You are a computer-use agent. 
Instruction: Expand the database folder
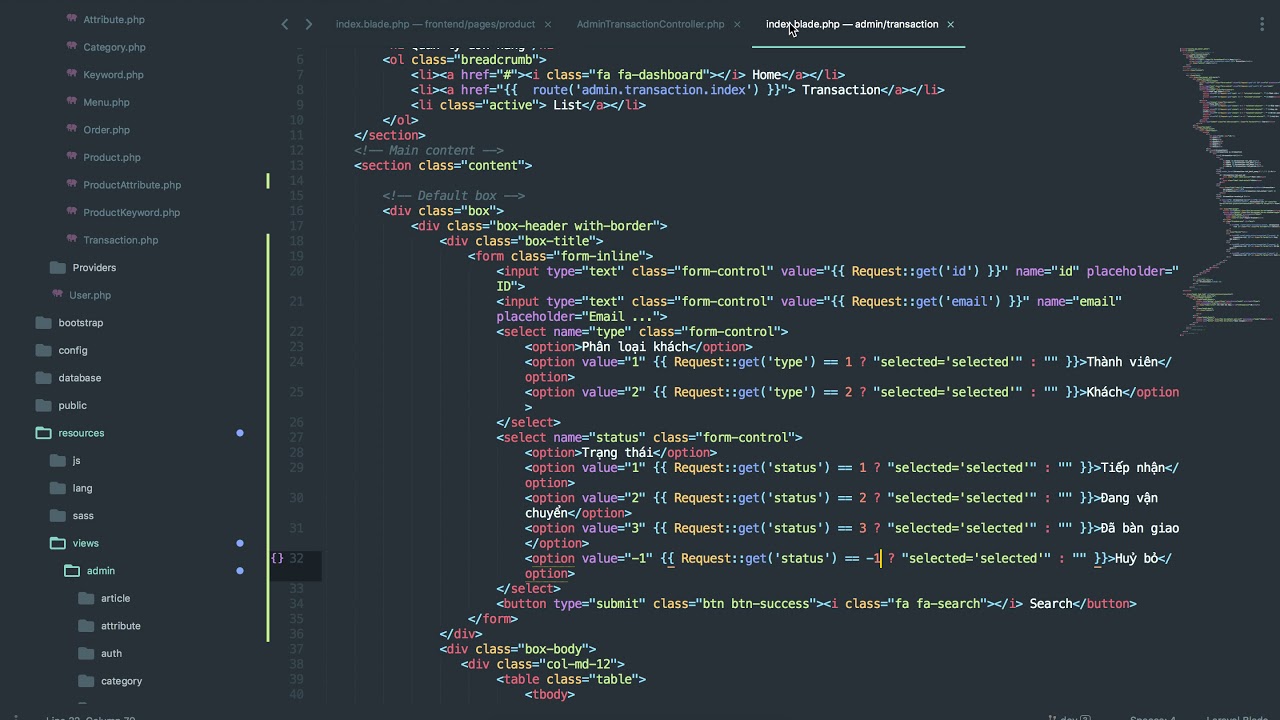click(x=79, y=378)
